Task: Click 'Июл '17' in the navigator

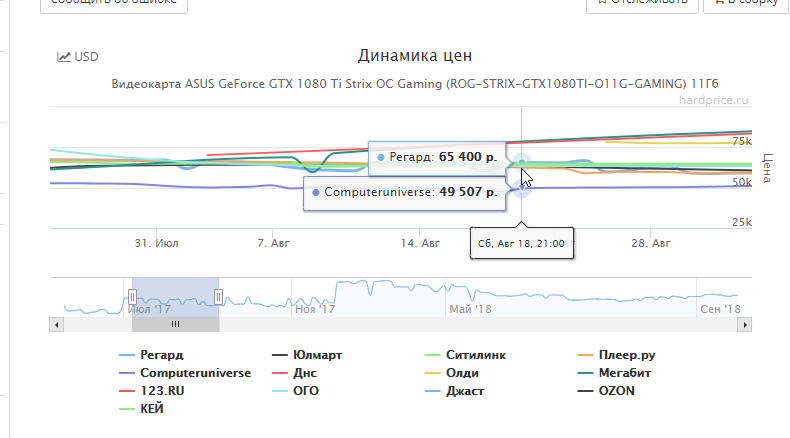Action: point(150,309)
